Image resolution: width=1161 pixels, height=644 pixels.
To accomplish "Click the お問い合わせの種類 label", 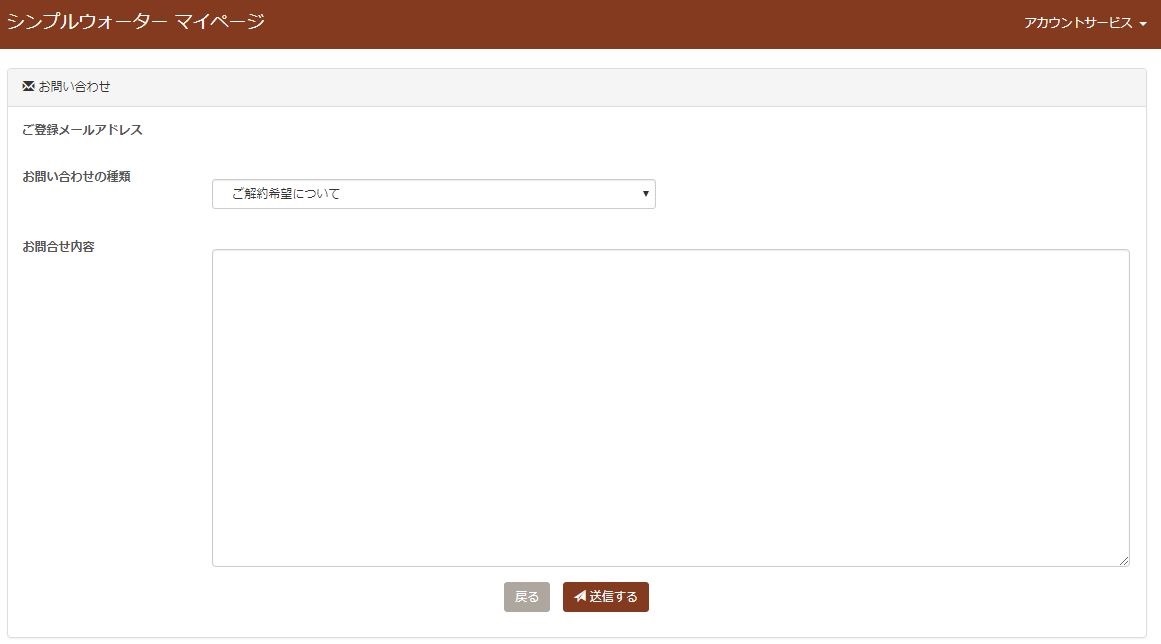I will click(x=76, y=177).
